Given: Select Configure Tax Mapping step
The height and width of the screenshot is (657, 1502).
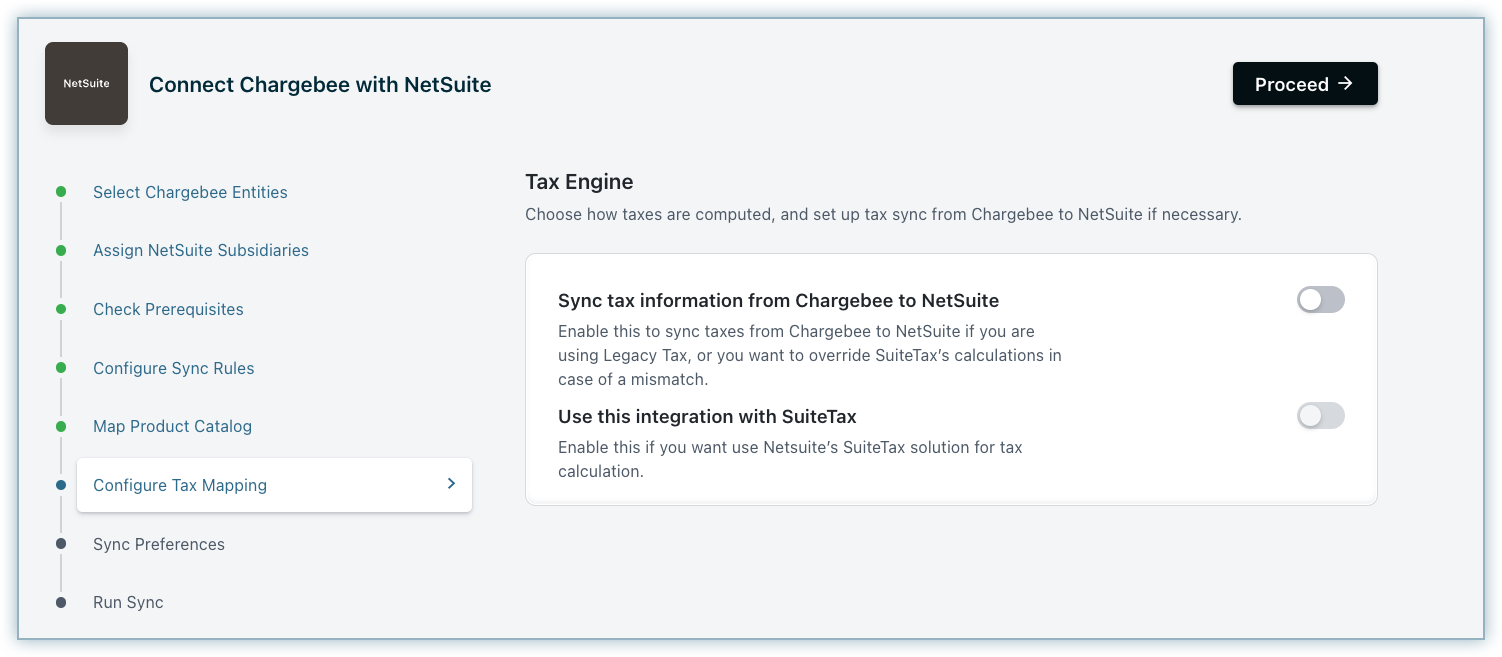Looking at the screenshot, I should tap(180, 485).
